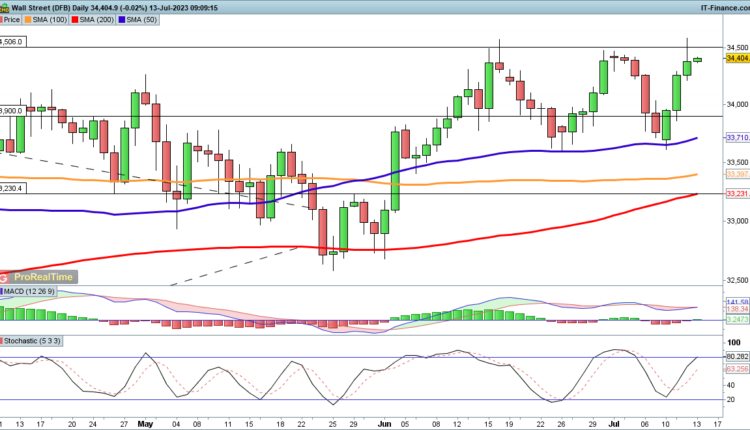Click the yellow current price tag 34,404
The image size is (750, 430).
737,60
